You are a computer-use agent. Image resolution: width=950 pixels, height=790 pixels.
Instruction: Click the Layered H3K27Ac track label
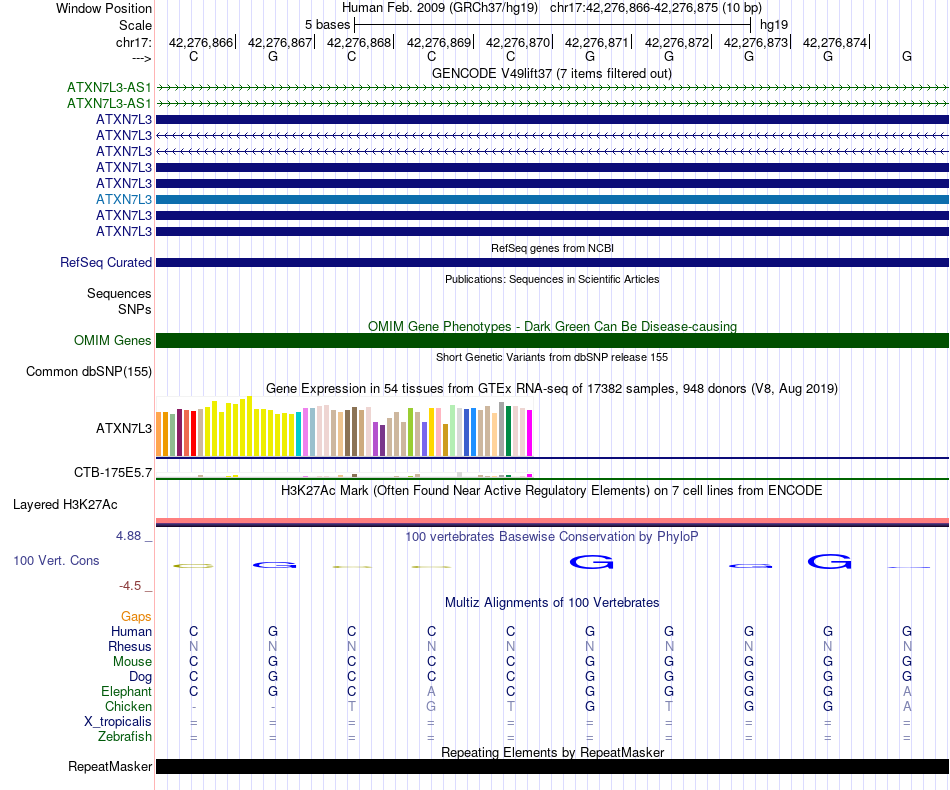click(x=65, y=505)
